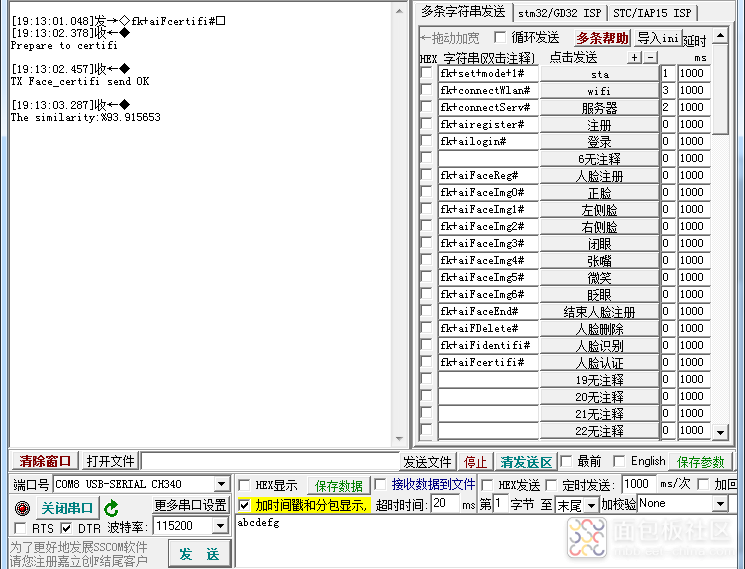Click the 结束人脸注册 send button
This screenshot has width=745, height=569.
[600, 312]
